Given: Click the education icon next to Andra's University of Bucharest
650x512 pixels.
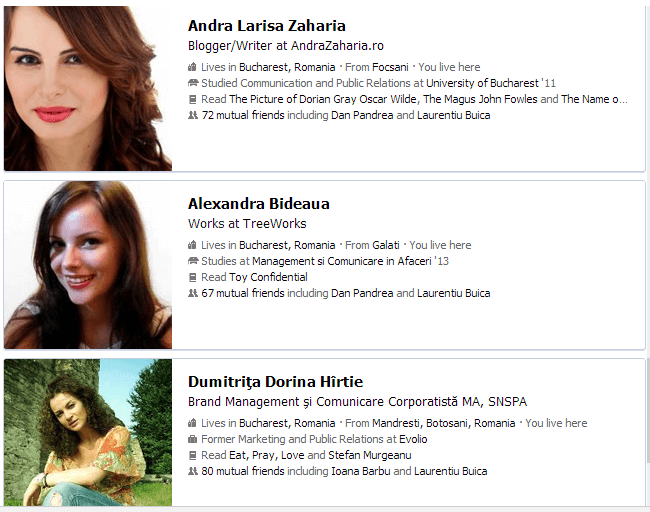Looking at the screenshot, I should click(x=193, y=83).
